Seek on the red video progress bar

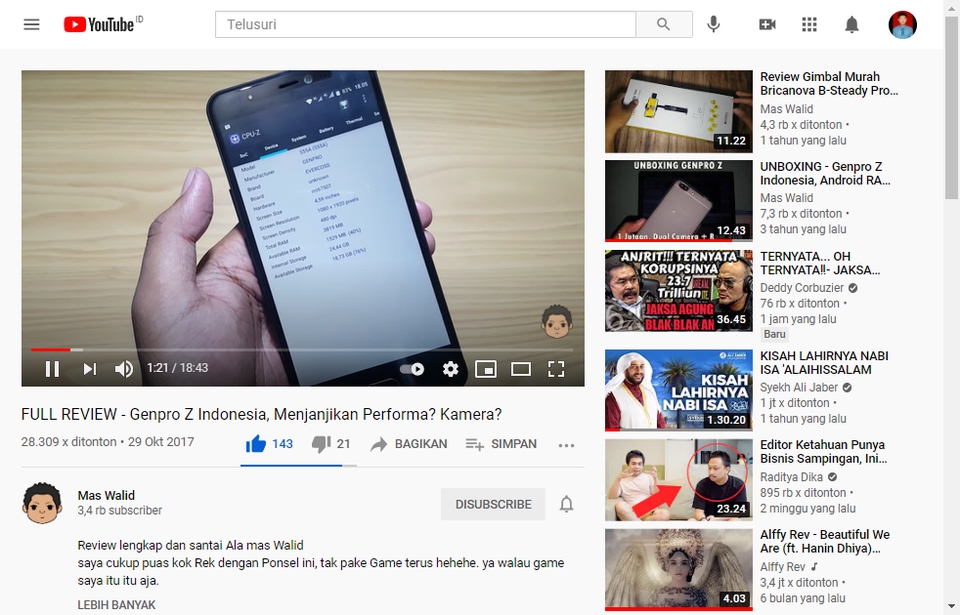click(x=301, y=350)
